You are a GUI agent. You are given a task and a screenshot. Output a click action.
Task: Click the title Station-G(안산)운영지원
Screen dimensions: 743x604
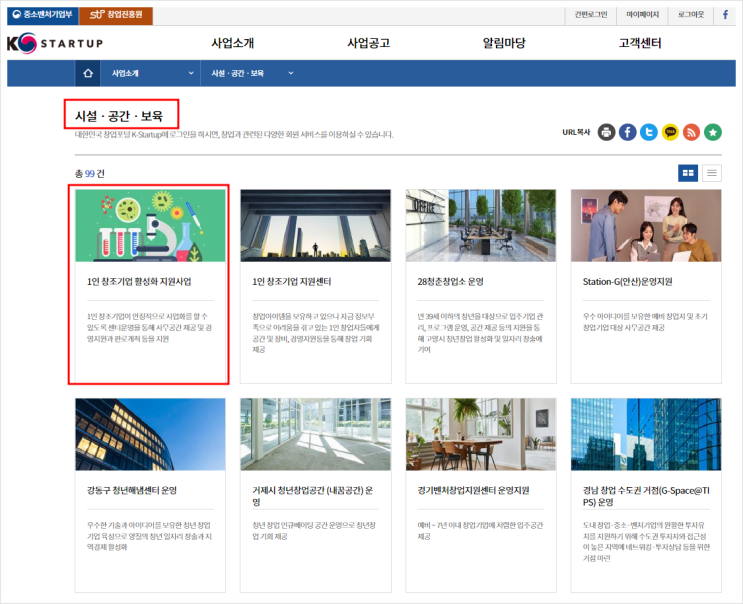coord(628,282)
